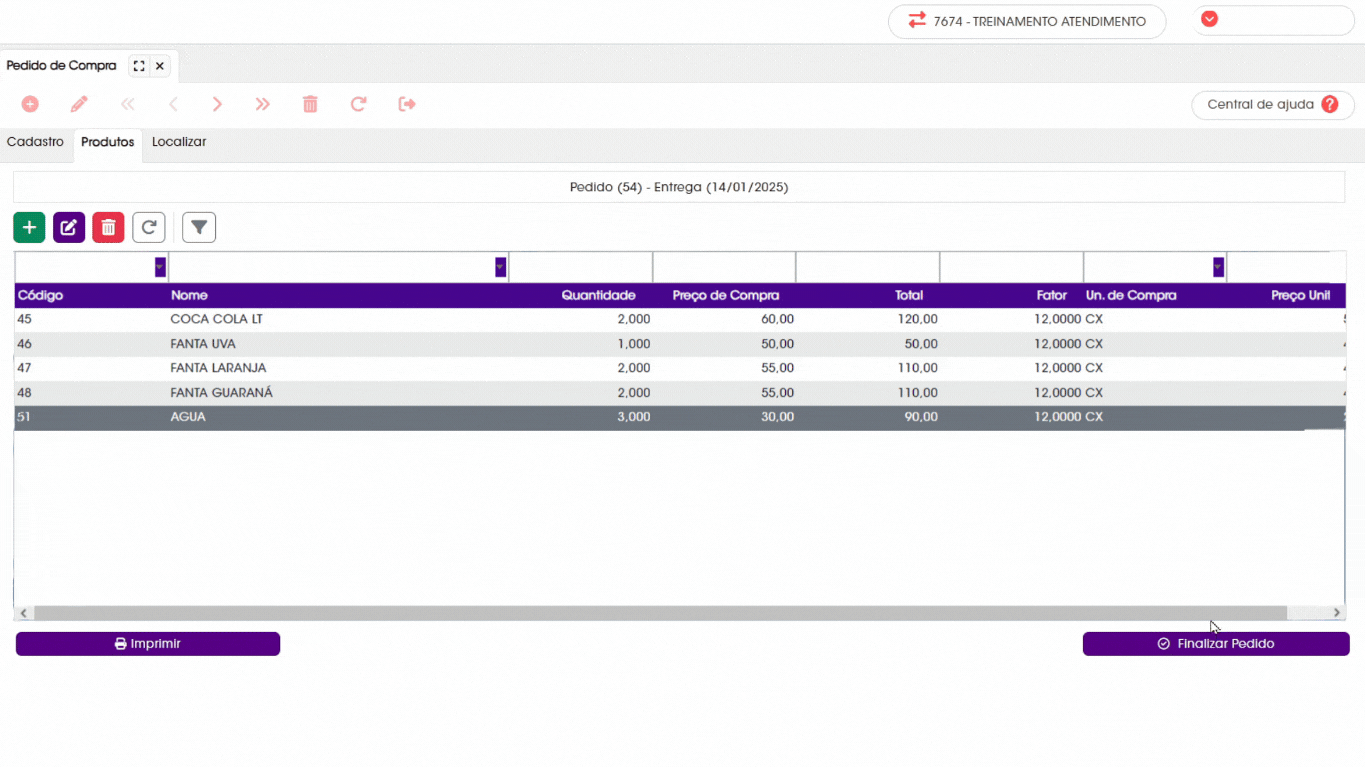This screenshot has width=1365, height=767.
Task: Click Fator column filter input field
Action: 1012,267
